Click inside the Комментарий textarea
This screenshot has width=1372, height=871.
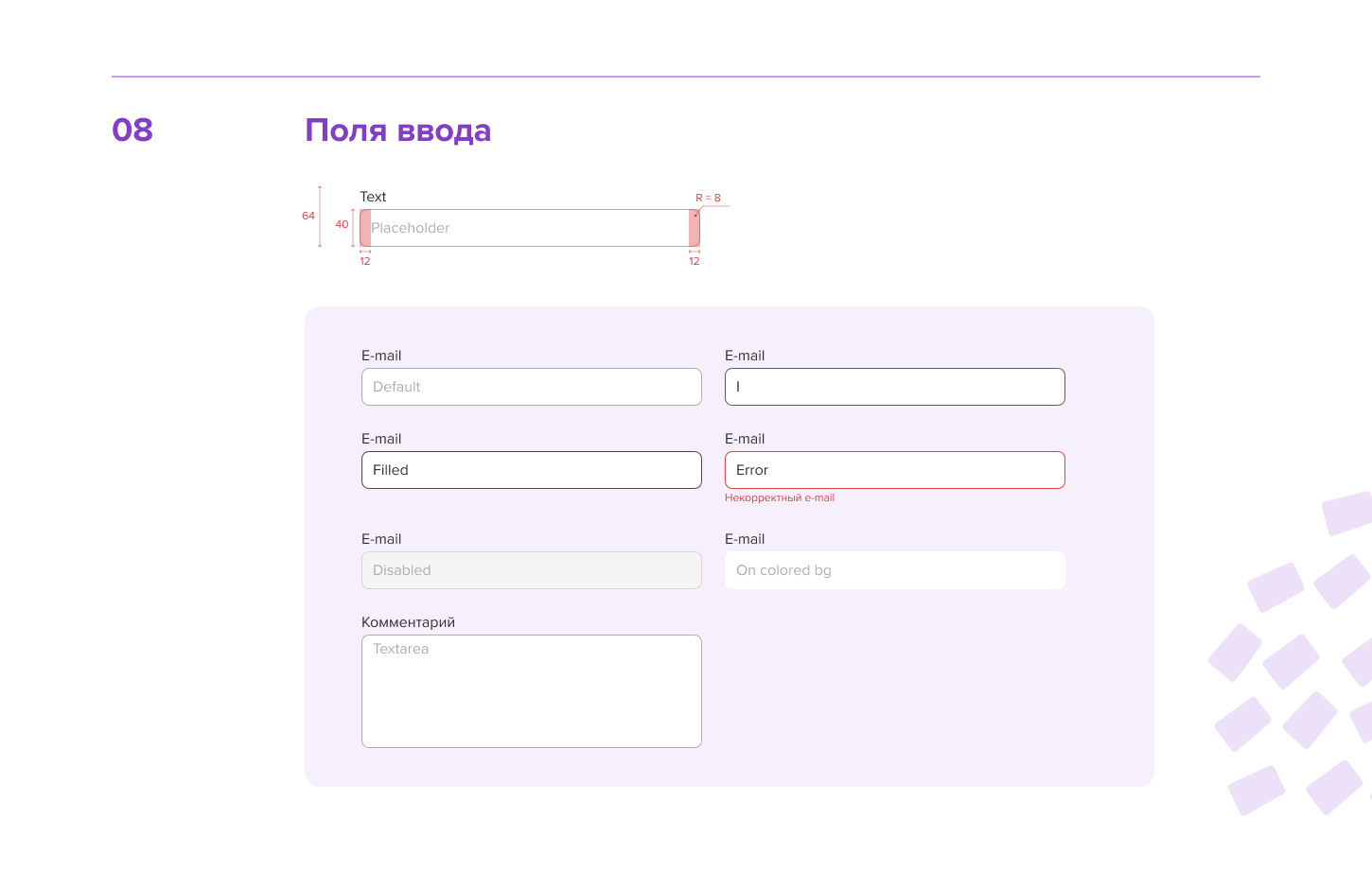tap(531, 691)
